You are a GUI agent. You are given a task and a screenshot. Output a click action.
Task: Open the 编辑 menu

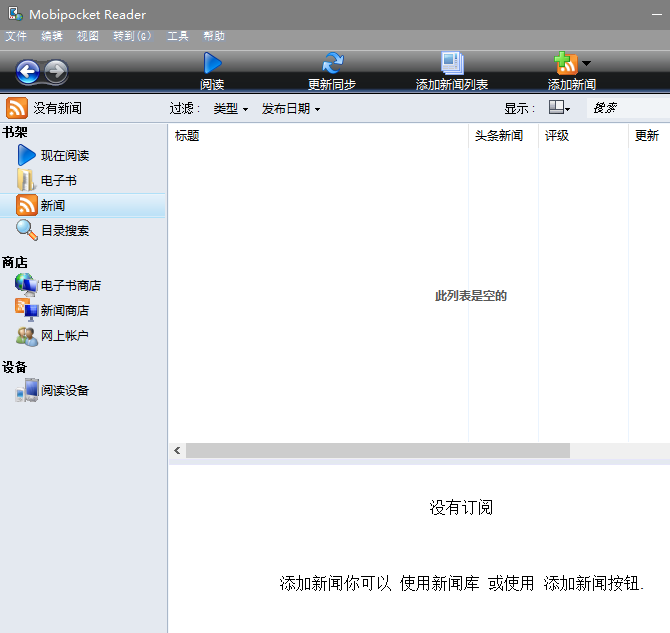pyautogui.click(x=52, y=36)
